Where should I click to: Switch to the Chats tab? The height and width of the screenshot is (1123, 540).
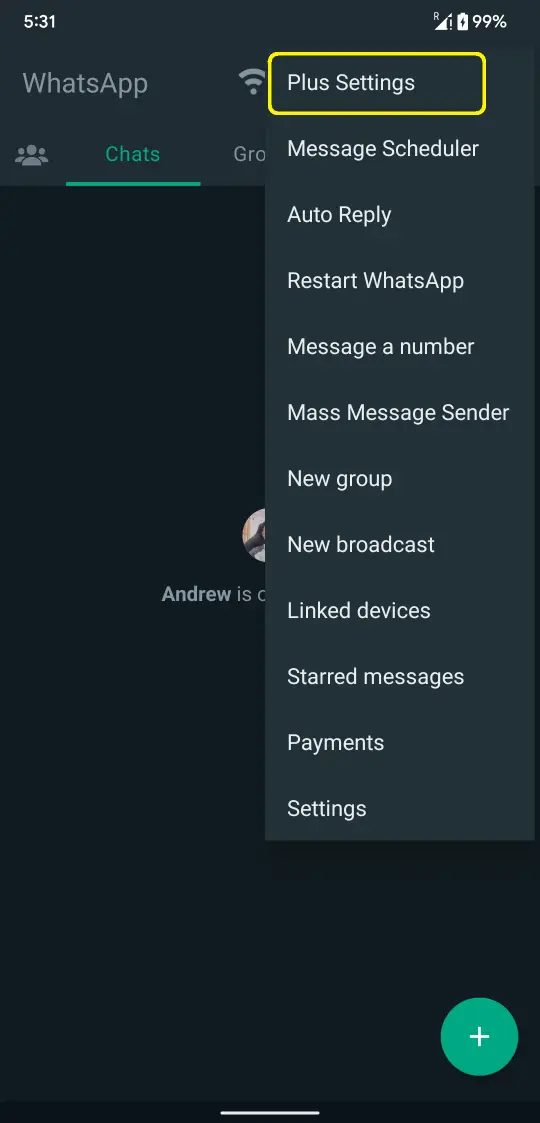coord(132,155)
